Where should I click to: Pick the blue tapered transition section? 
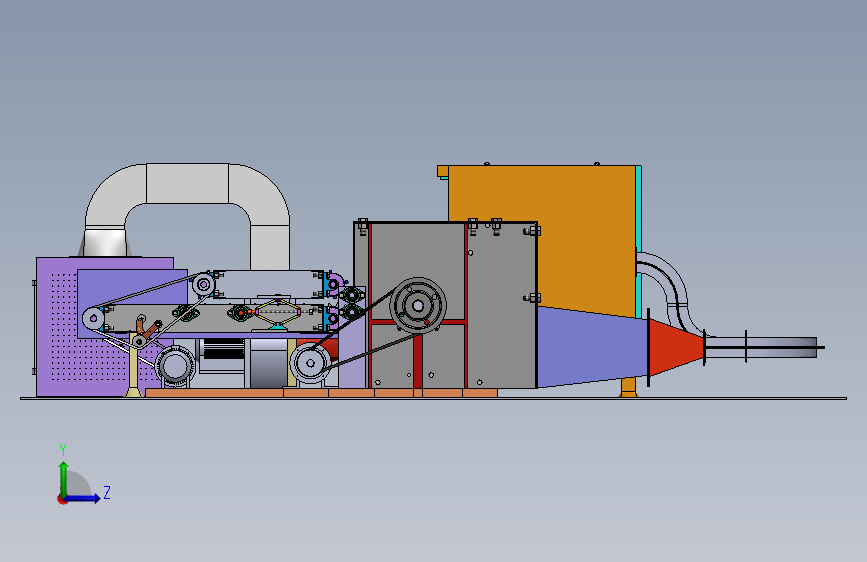pos(592,347)
